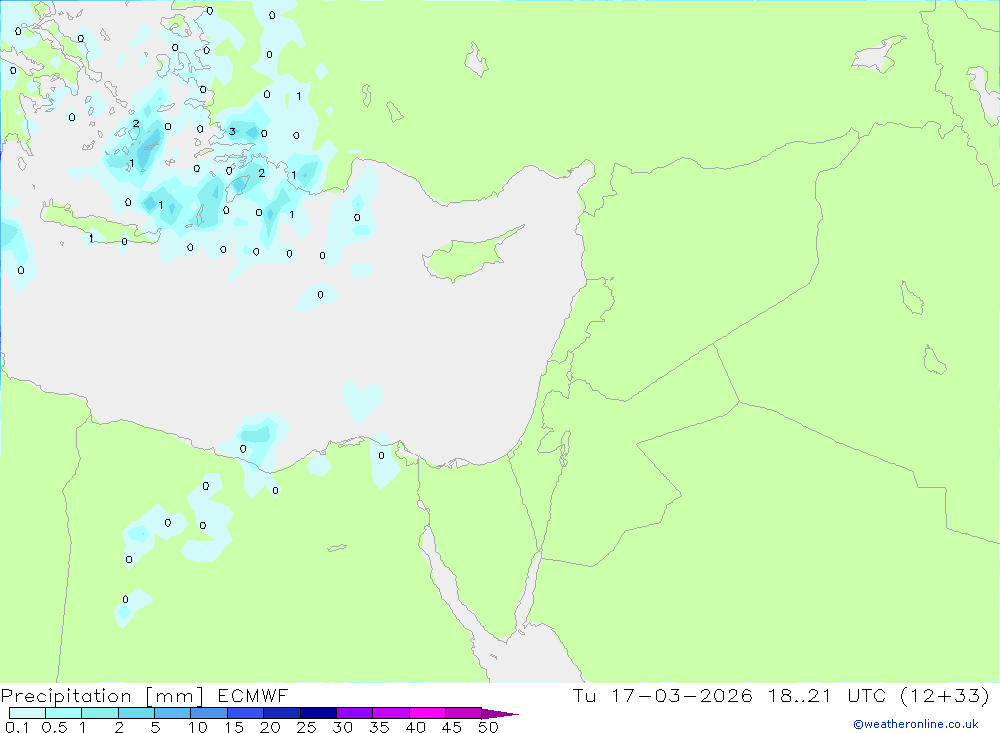Click the 35–40 mm purple legend swatch
Viewport: 1000px width, 733px height.
pyautogui.click(x=391, y=713)
